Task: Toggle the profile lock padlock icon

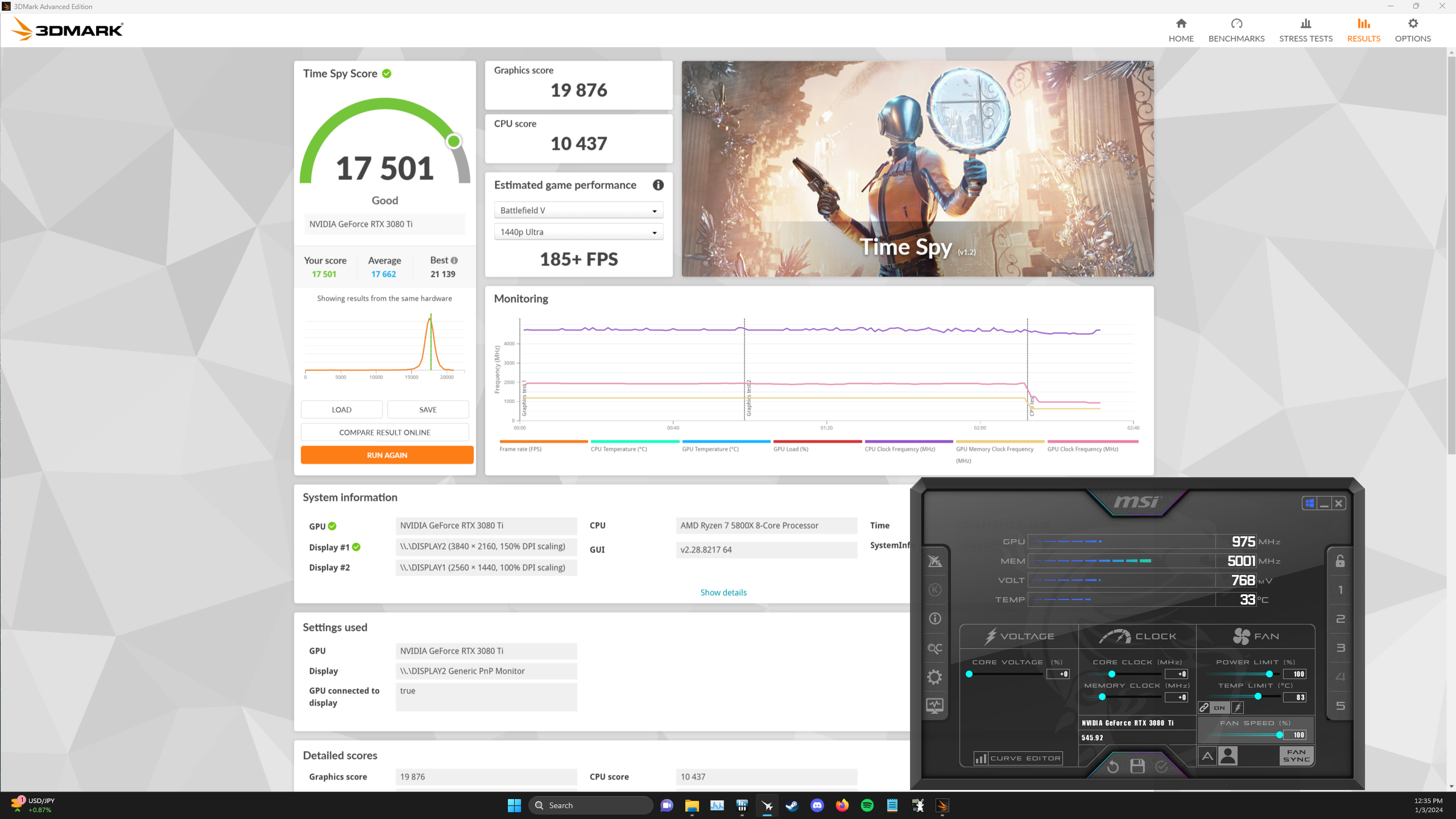Action: tap(1340, 561)
